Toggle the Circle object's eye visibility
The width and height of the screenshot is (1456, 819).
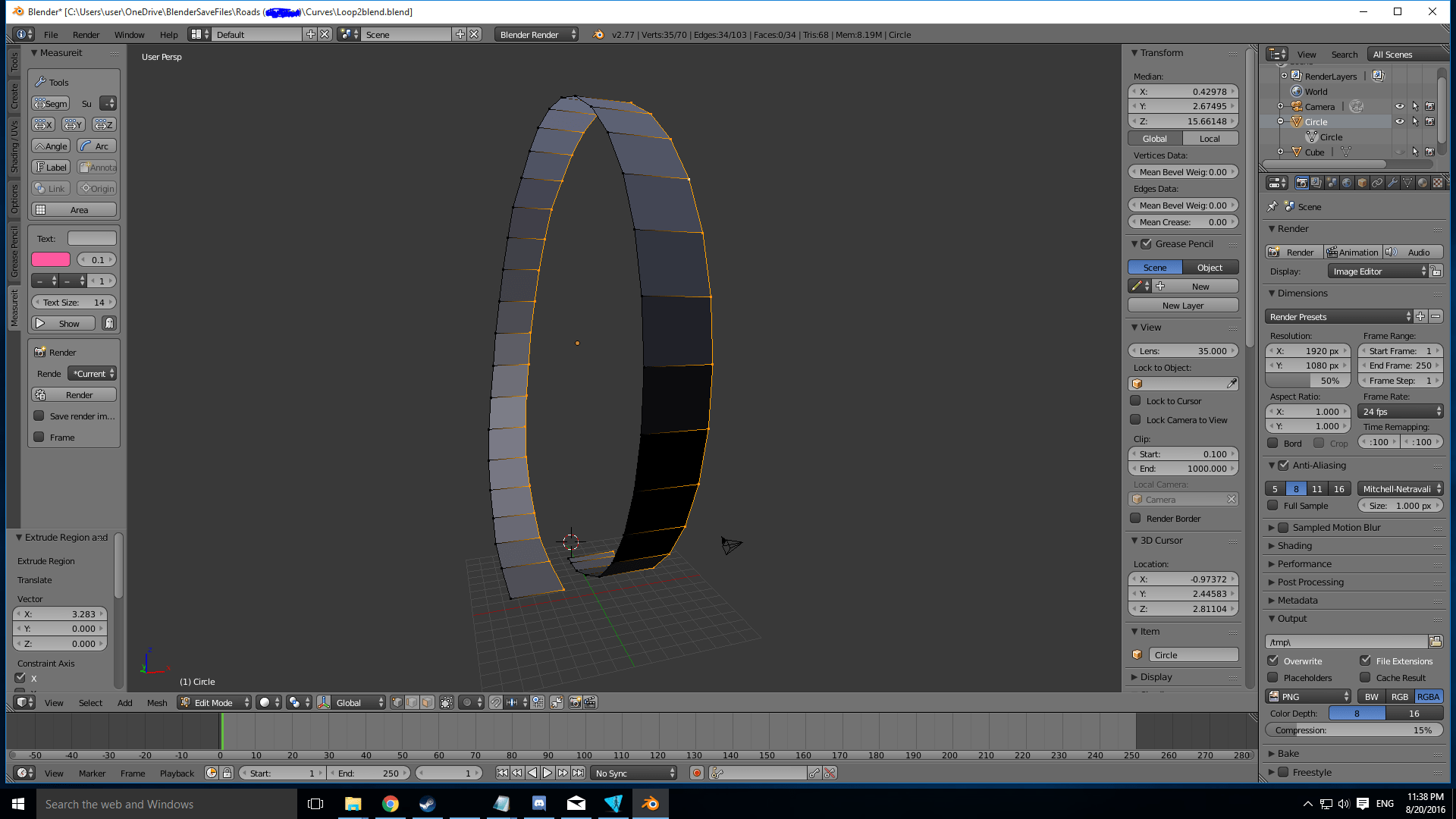(1400, 121)
